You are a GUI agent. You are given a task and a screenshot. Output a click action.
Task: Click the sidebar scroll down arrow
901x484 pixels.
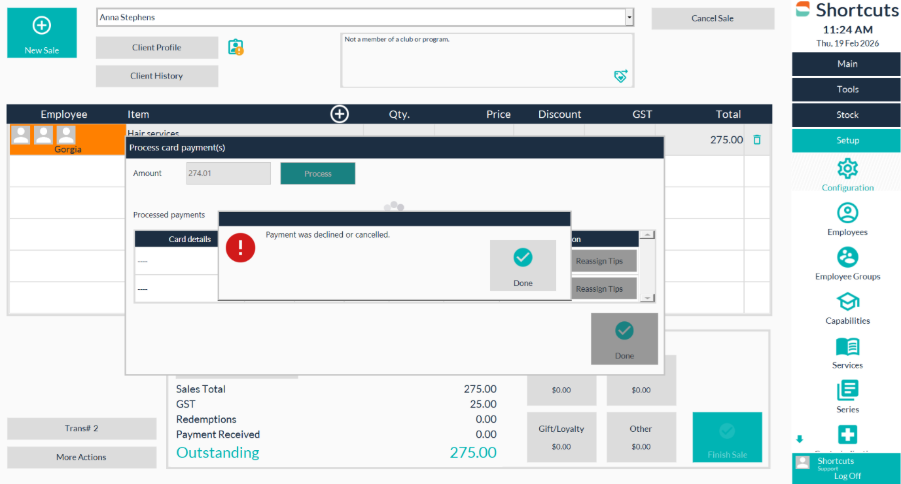pos(799,439)
